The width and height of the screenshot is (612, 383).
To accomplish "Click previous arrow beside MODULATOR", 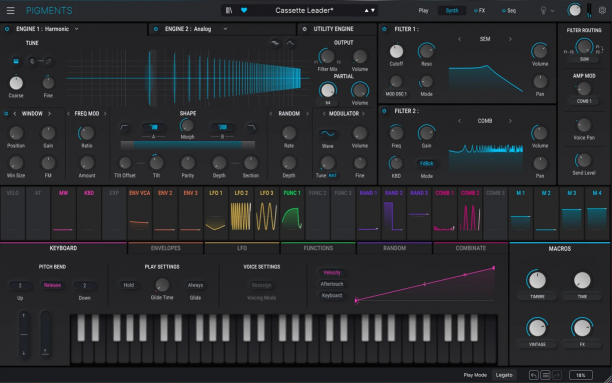I will pos(324,114).
